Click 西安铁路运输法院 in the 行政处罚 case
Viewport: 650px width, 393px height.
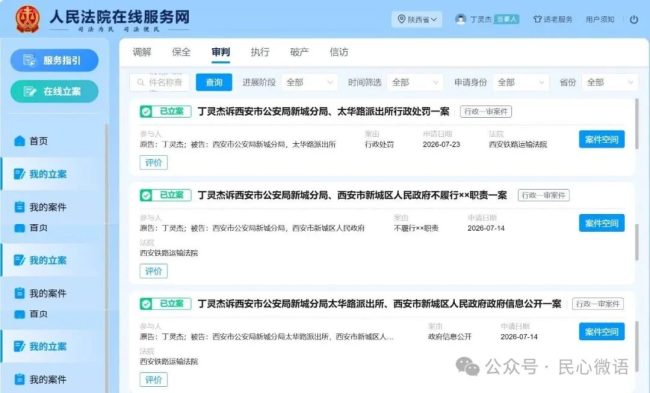[518, 145]
